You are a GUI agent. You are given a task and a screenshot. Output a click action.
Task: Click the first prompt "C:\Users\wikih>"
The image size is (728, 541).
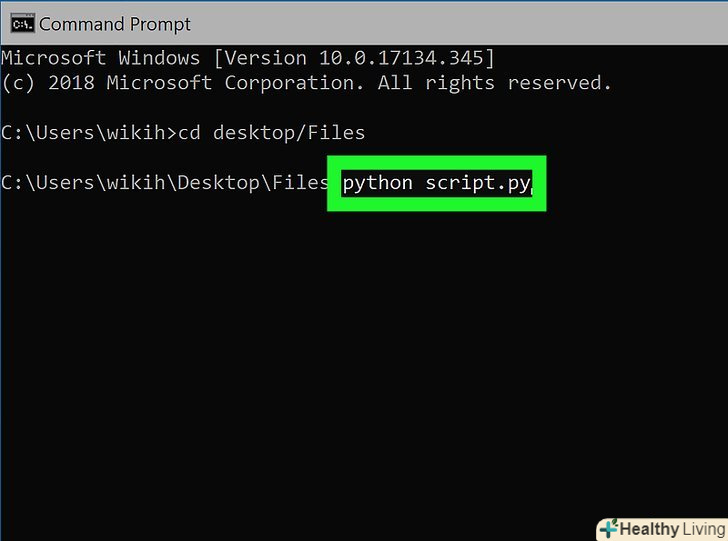[x=90, y=132]
